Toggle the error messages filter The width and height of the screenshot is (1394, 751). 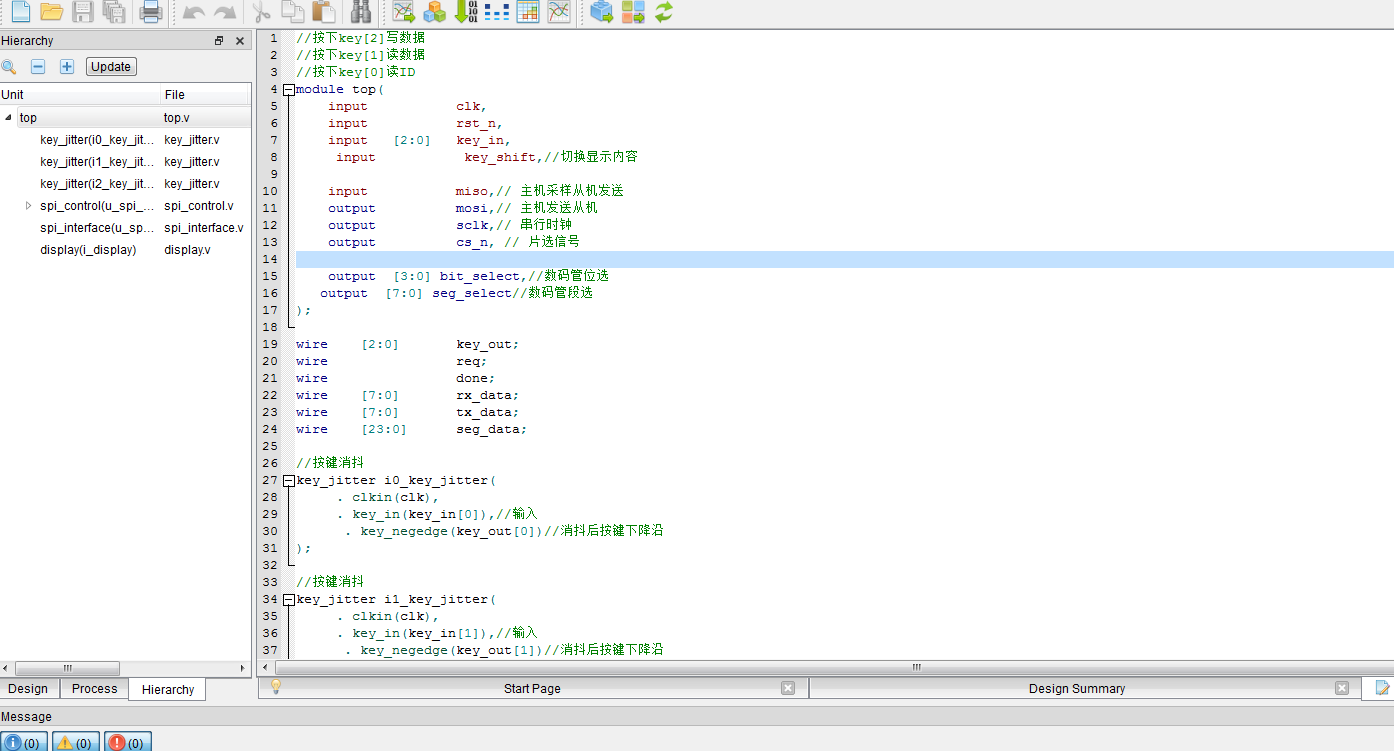click(x=128, y=742)
